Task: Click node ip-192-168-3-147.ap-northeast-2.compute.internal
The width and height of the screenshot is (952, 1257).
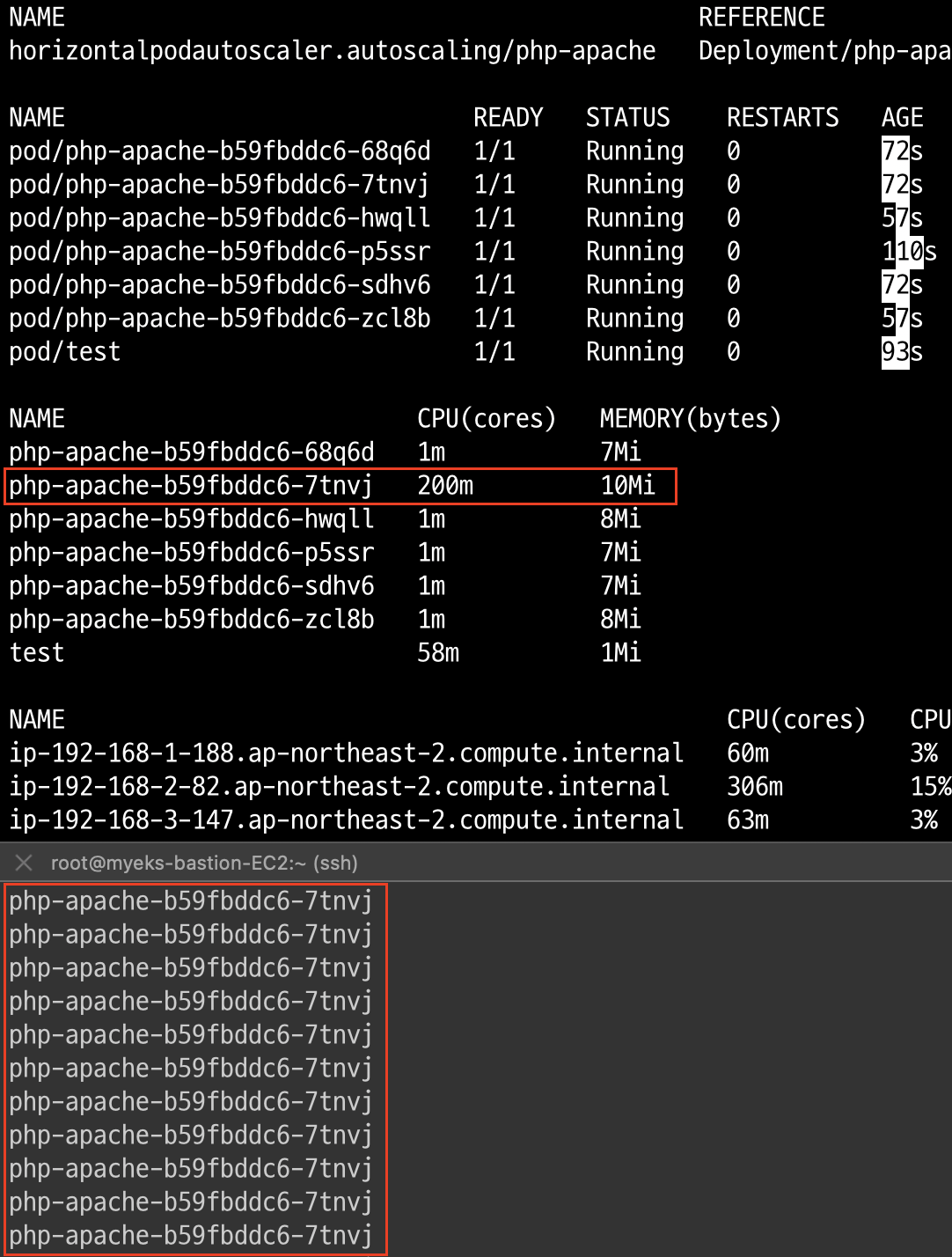Action: [x=347, y=820]
